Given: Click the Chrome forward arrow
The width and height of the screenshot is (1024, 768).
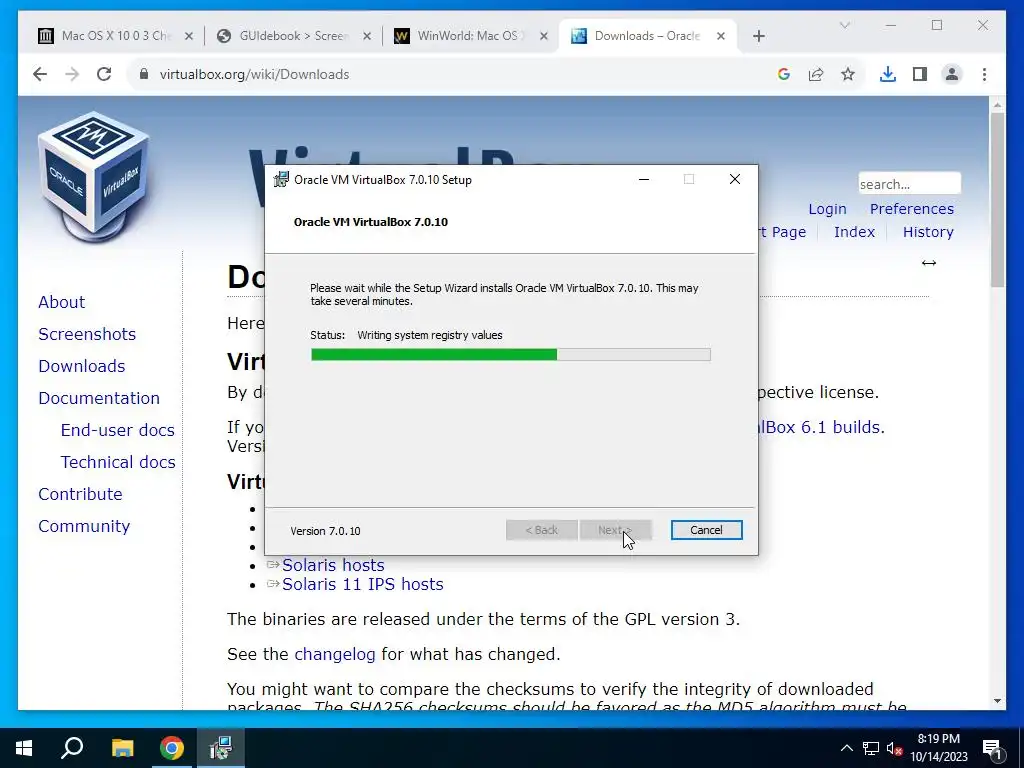Looking at the screenshot, I should pyautogui.click(x=72, y=74).
